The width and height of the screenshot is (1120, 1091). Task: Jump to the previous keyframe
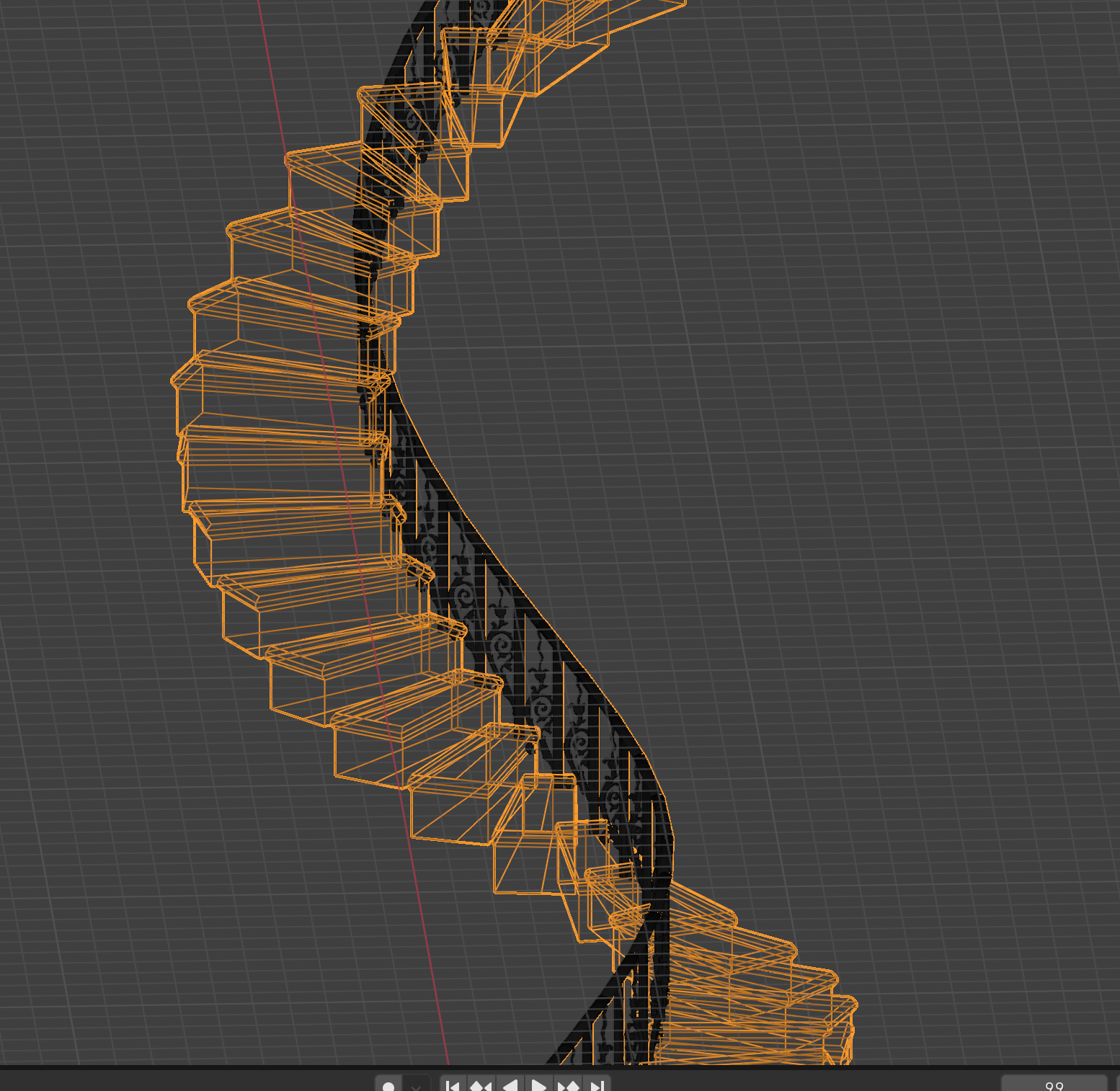click(x=481, y=1085)
